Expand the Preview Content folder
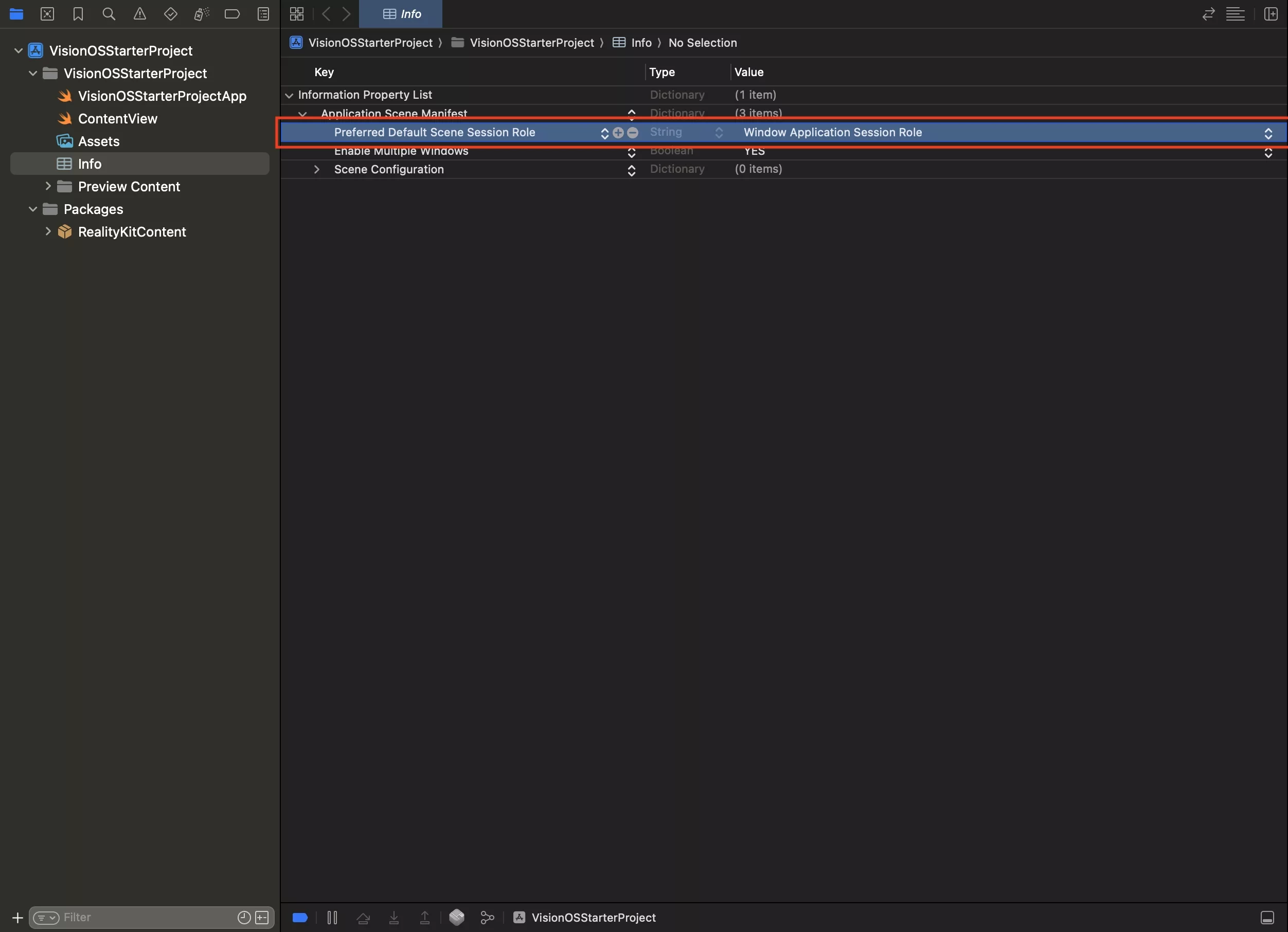 [x=48, y=186]
